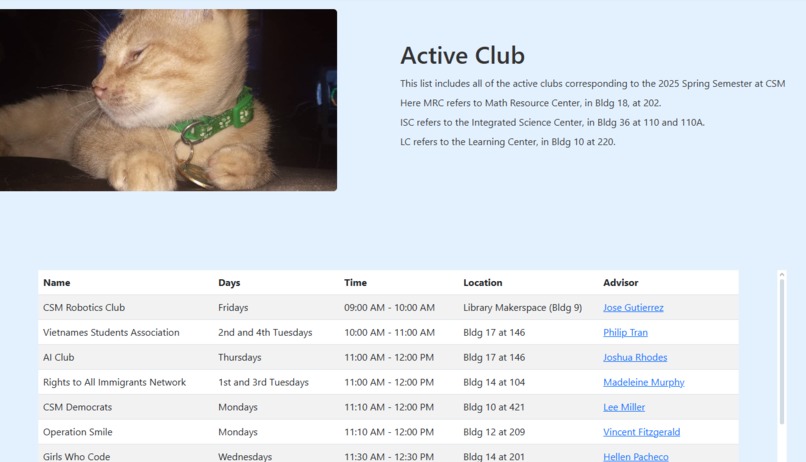
Task: Open advisor link Joshua Rhodes
Action: coord(635,357)
